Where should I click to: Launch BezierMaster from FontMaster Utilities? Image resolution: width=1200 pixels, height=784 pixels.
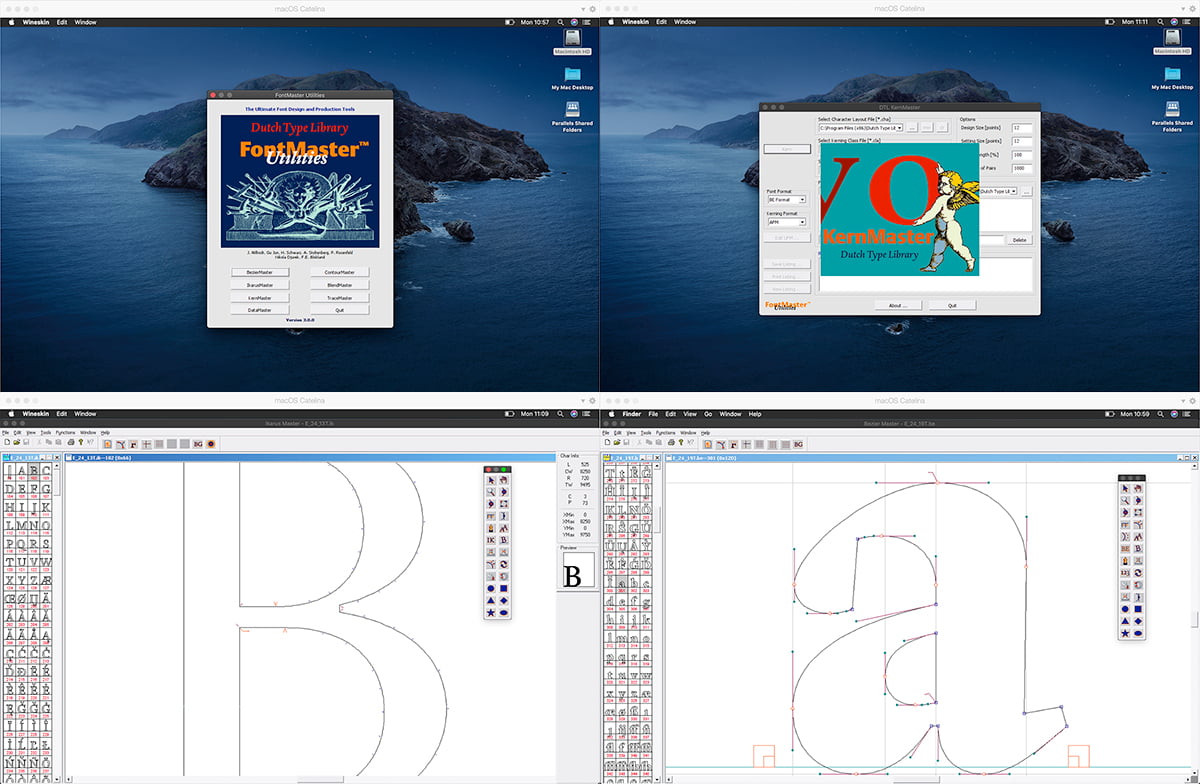tap(259, 272)
